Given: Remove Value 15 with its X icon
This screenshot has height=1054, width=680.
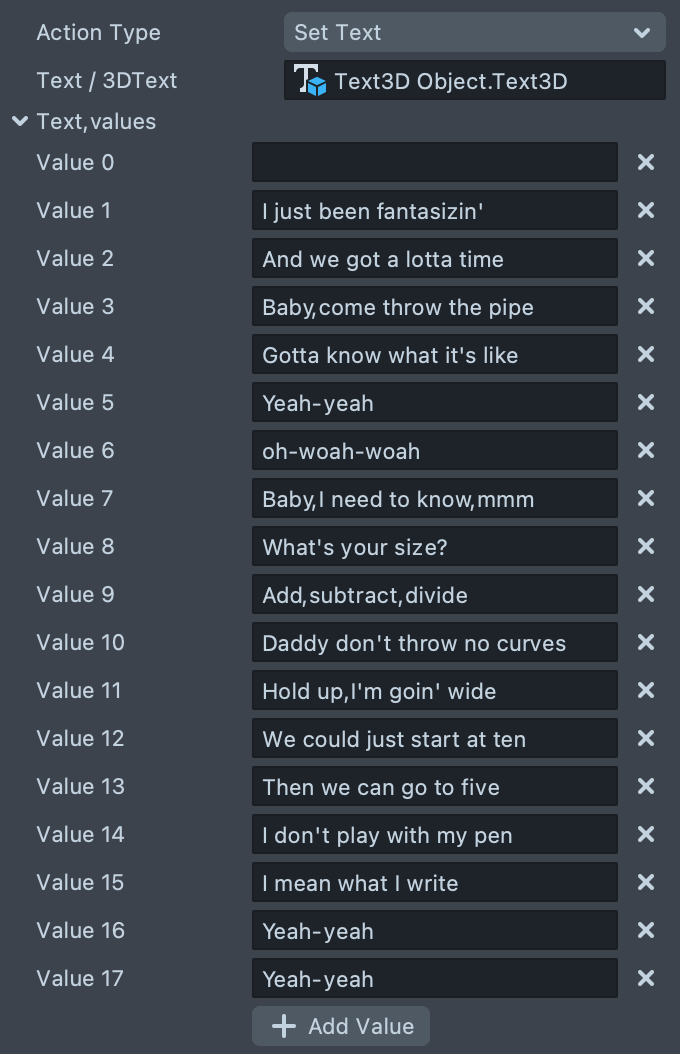Looking at the screenshot, I should point(646,882).
